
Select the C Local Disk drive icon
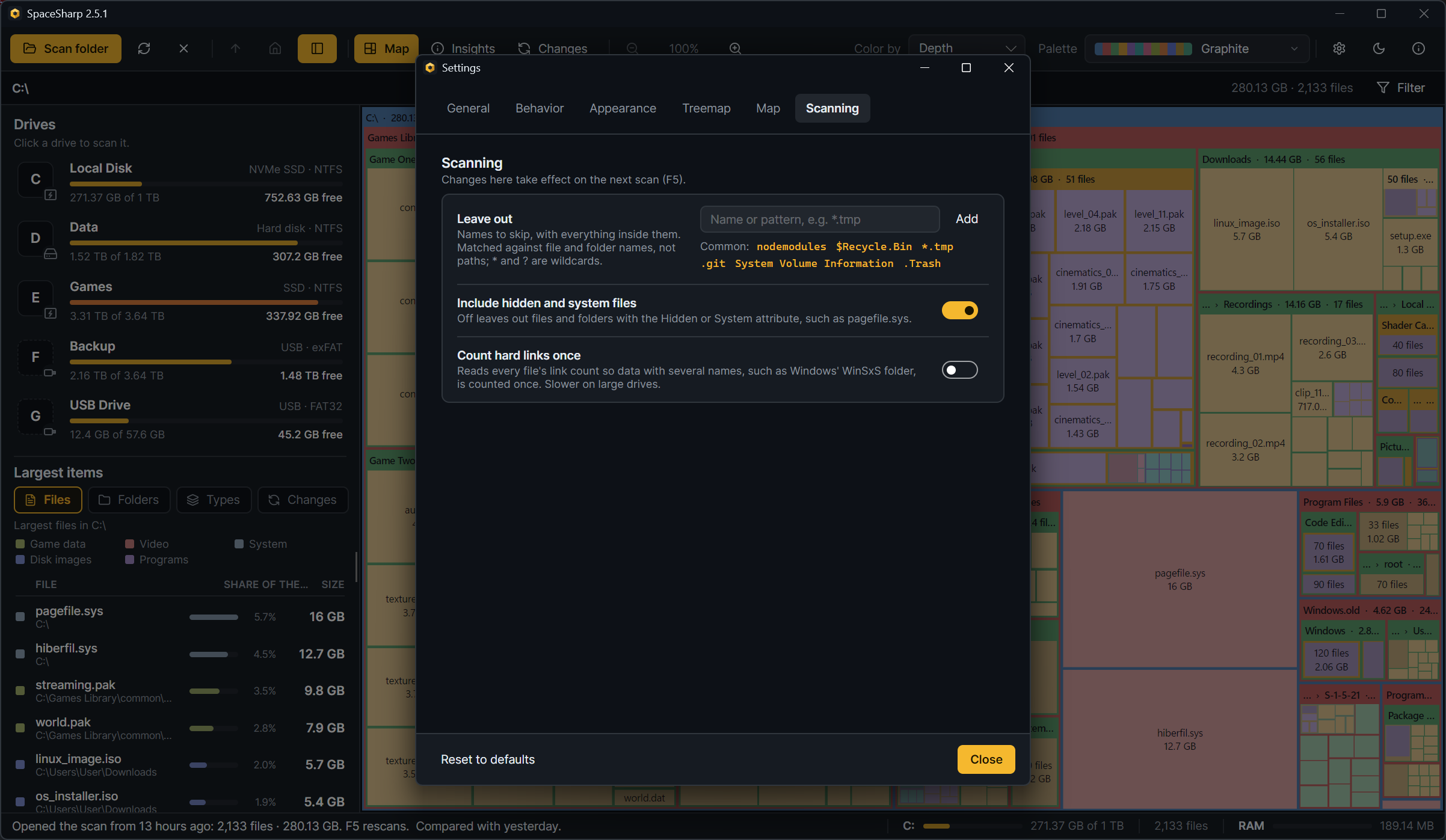click(x=36, y=180)
